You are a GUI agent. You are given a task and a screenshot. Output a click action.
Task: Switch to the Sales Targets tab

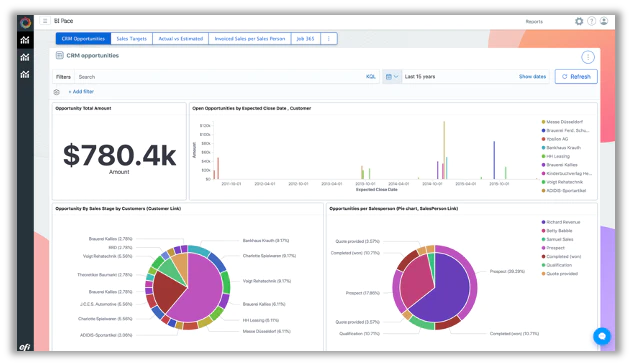click(131, 39)
